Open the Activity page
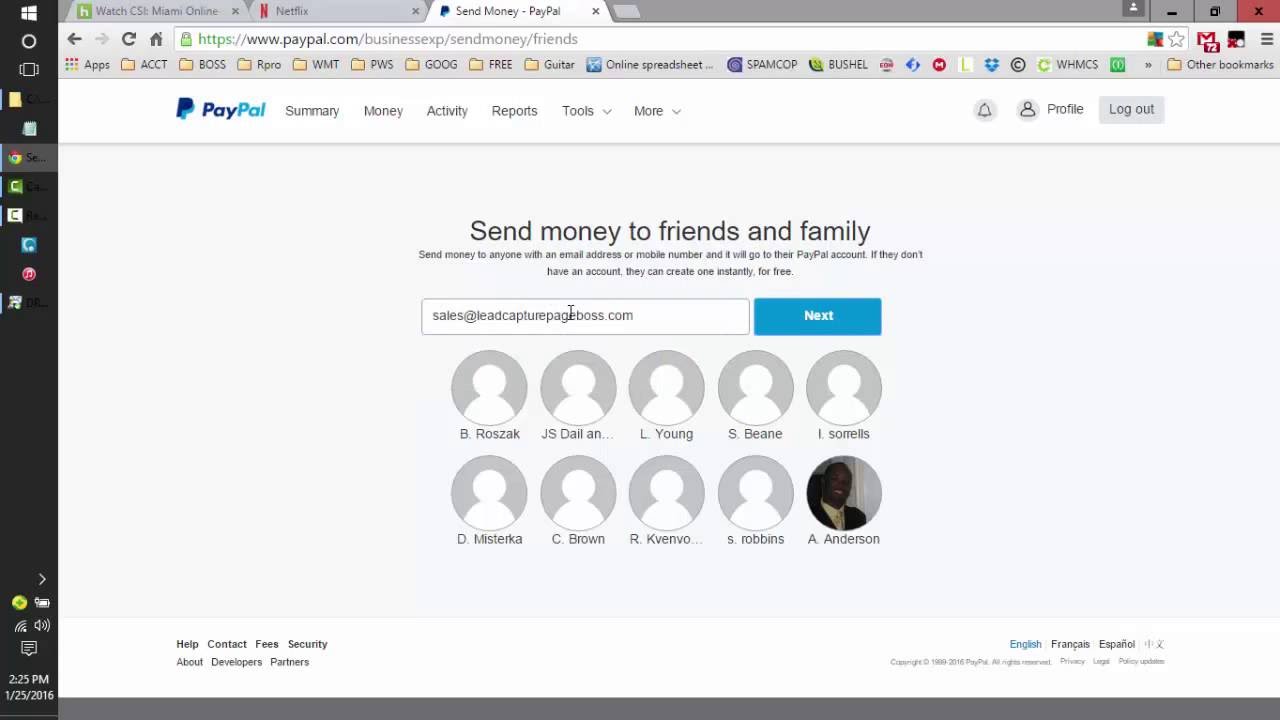 click(x=447, y=111)
